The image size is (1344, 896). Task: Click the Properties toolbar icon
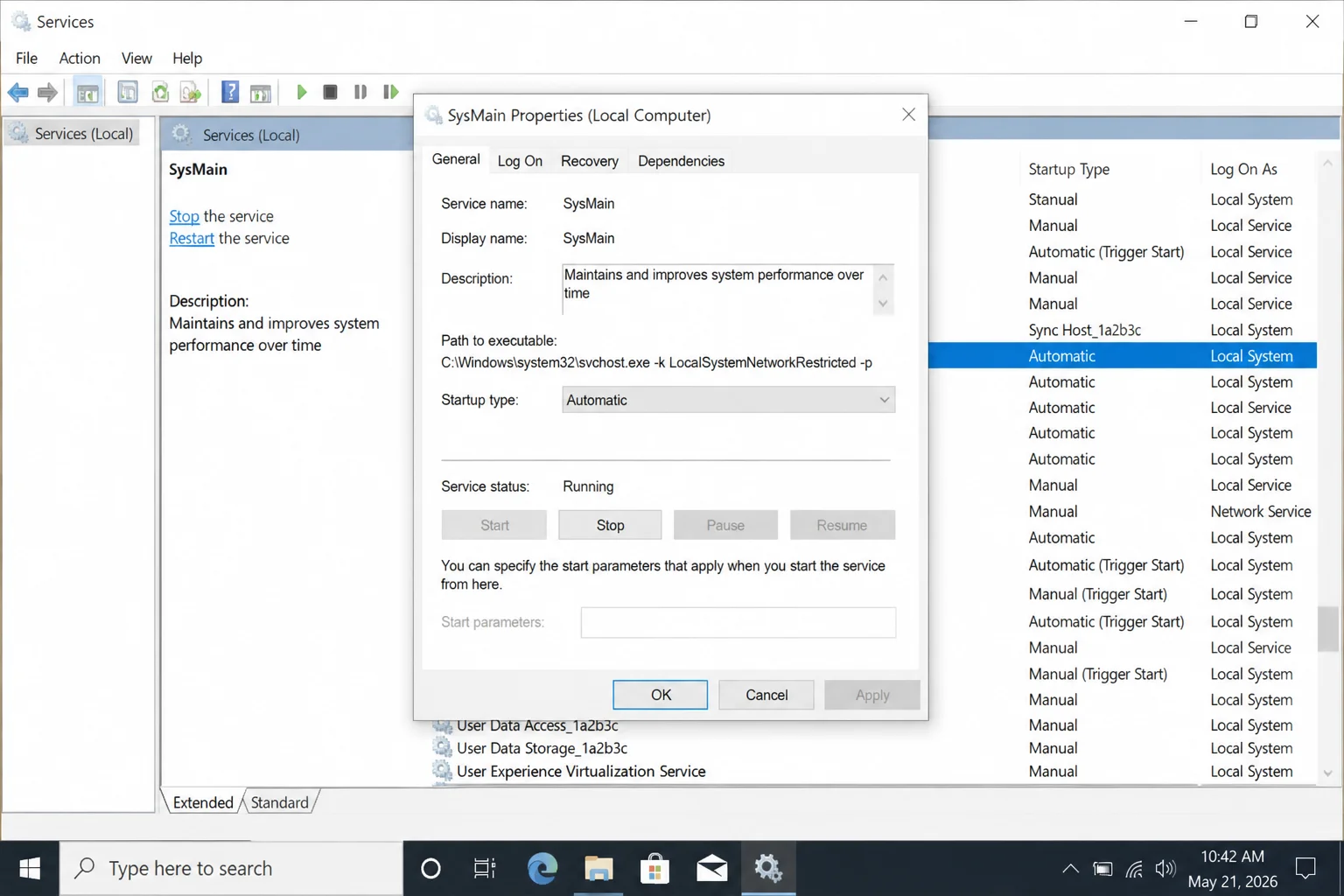click(128, 92)
